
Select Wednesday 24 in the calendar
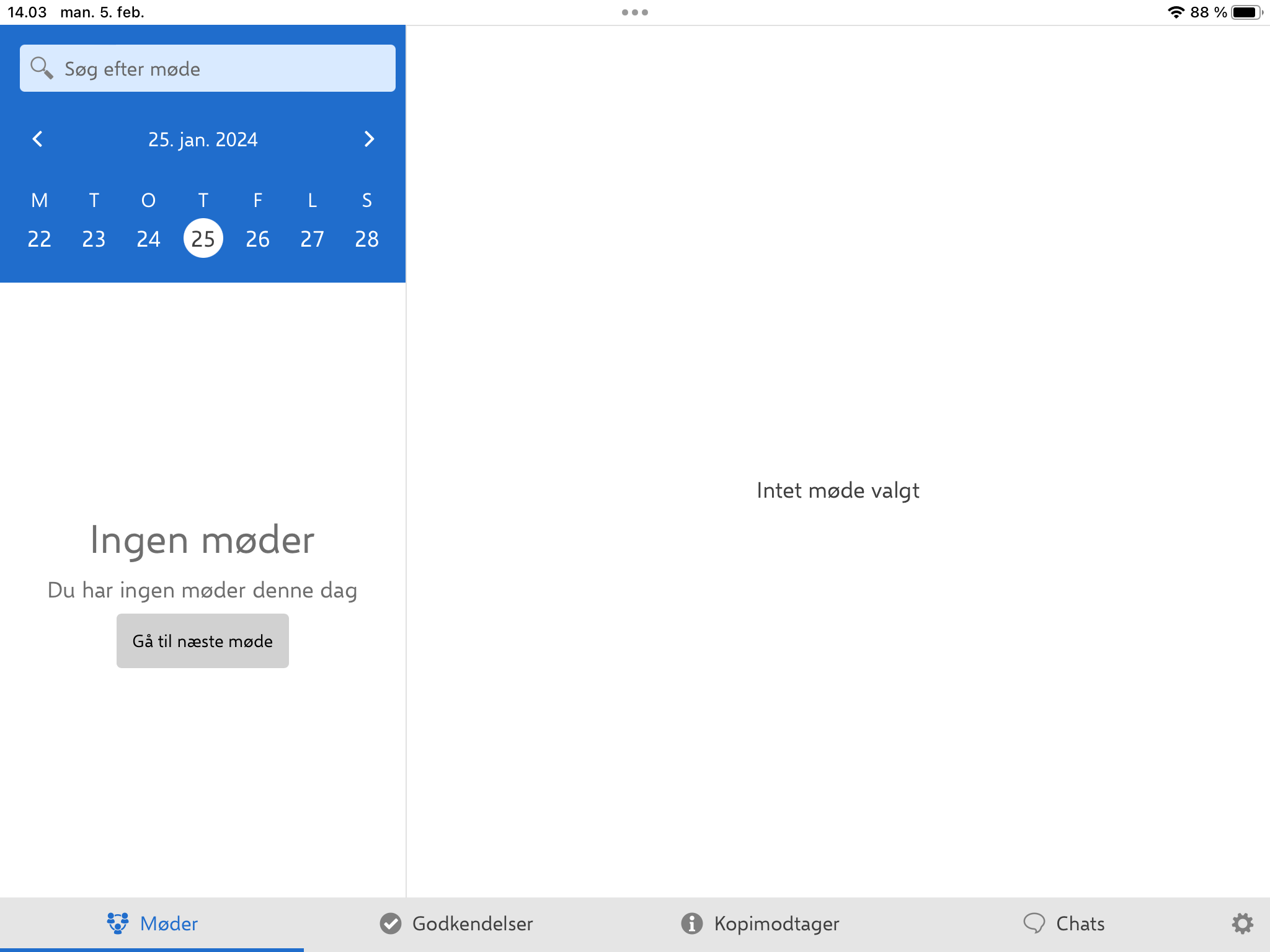click(x=148, y=239)
